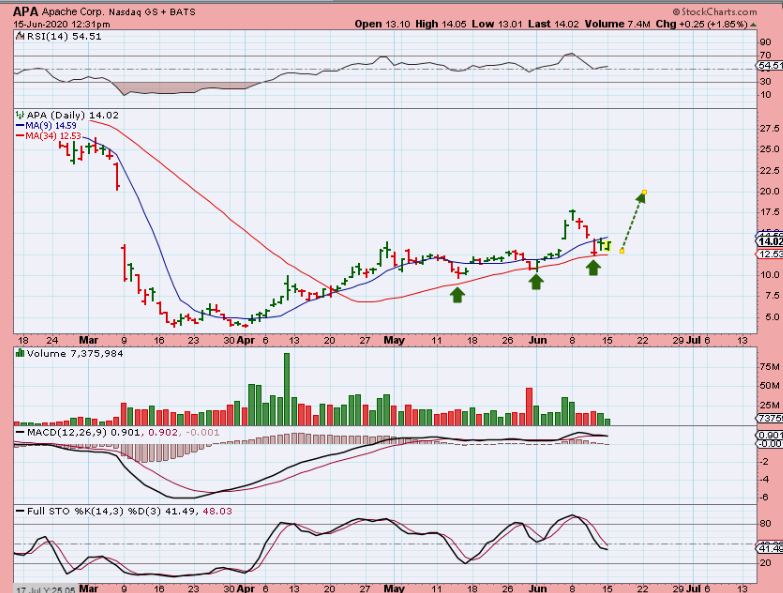Click the 20.0 label on price axis

(769, 191)
